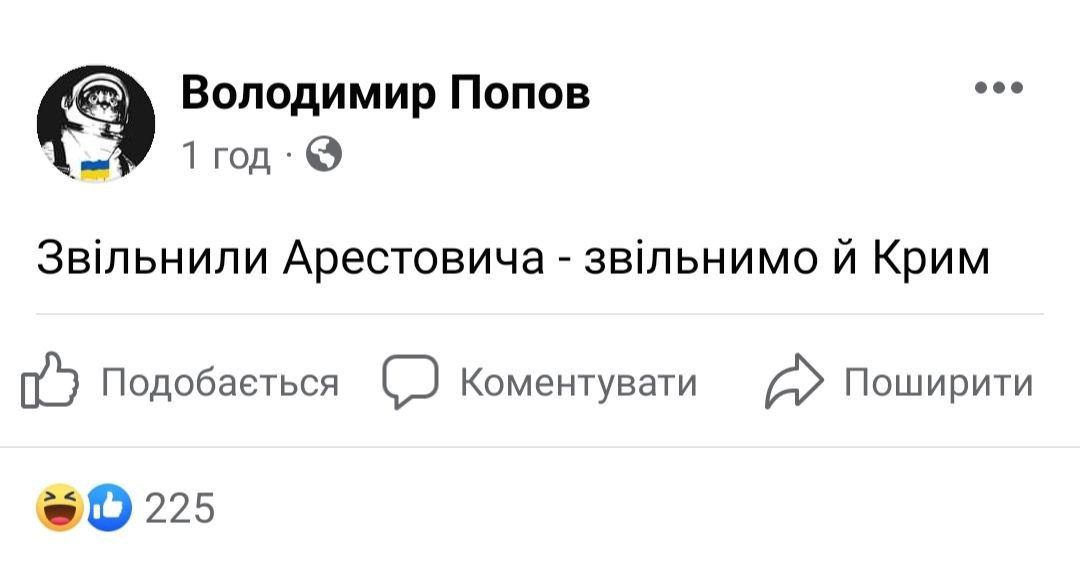1080x576 pixels.
Task: Click the word "Крим" in the post
Action: coord(931,258)
